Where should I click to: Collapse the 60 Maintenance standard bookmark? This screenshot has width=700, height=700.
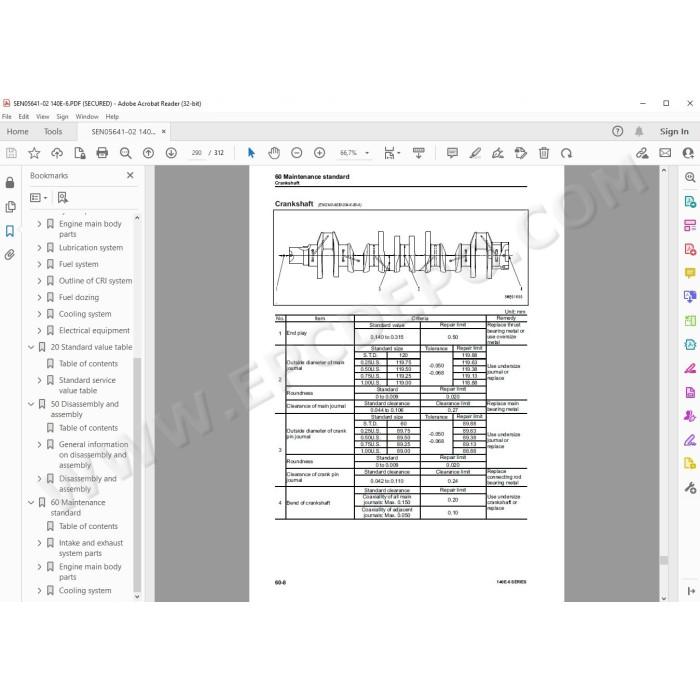tap(31, 502)
